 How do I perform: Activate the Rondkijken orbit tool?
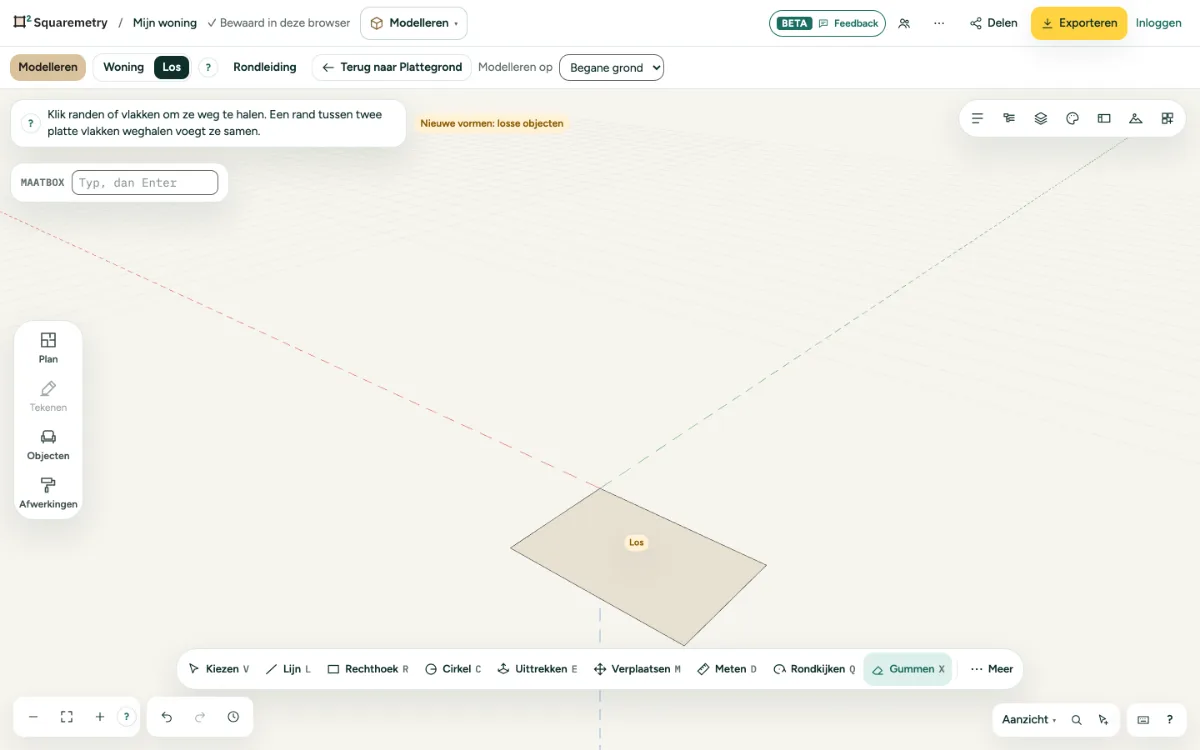coord(814,669)
